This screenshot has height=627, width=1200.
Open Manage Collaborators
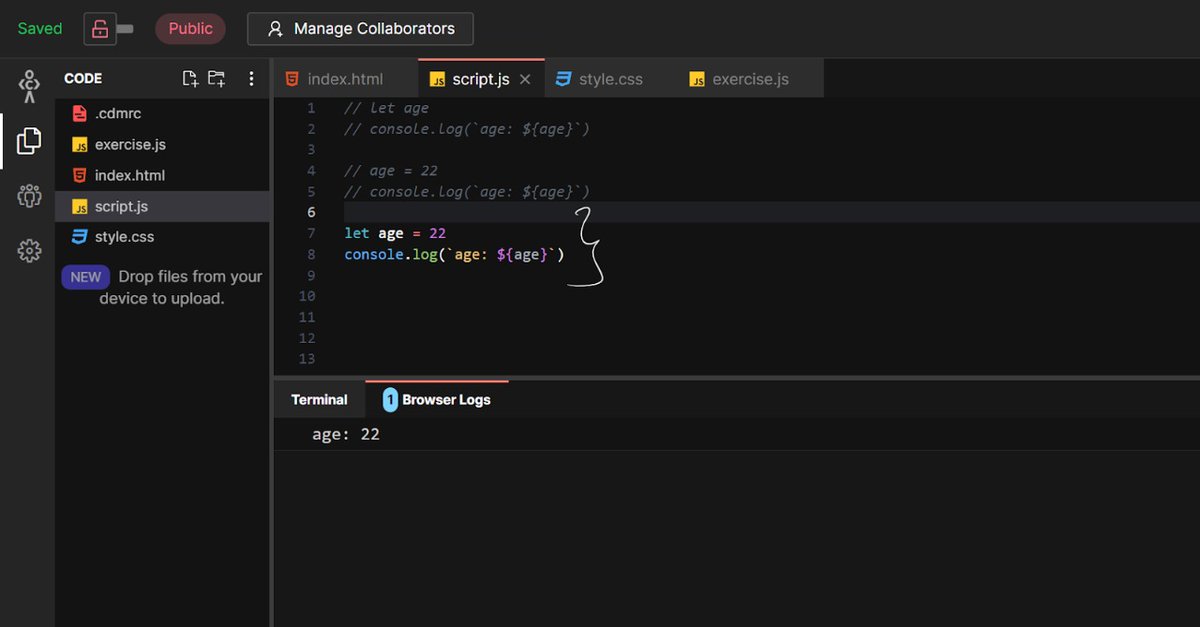[x=360, y=28]
